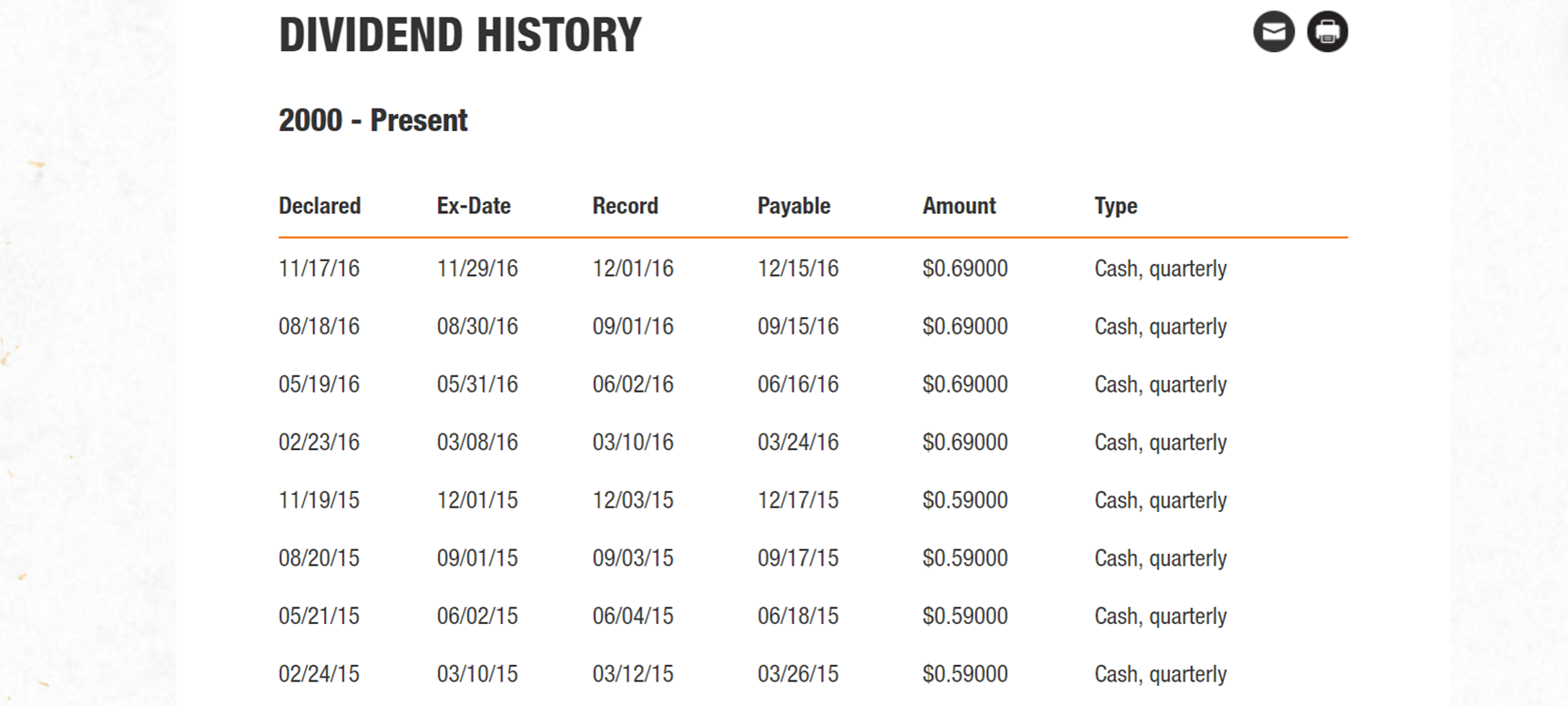Image resolution: width=1568 pixels, height=706 pixels.
Task: Click the $0.59000 amount for 11/19/15
Action: (964, 500)
